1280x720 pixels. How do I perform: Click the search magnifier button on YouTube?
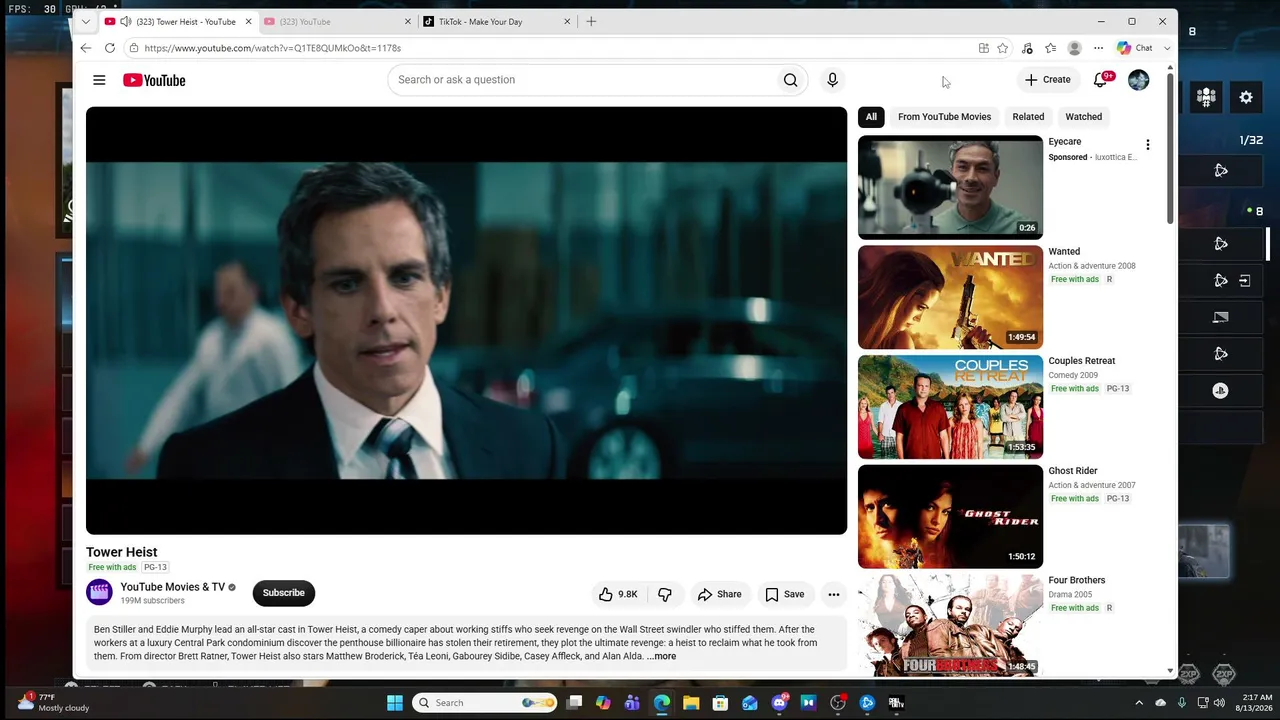pos(790,80)
